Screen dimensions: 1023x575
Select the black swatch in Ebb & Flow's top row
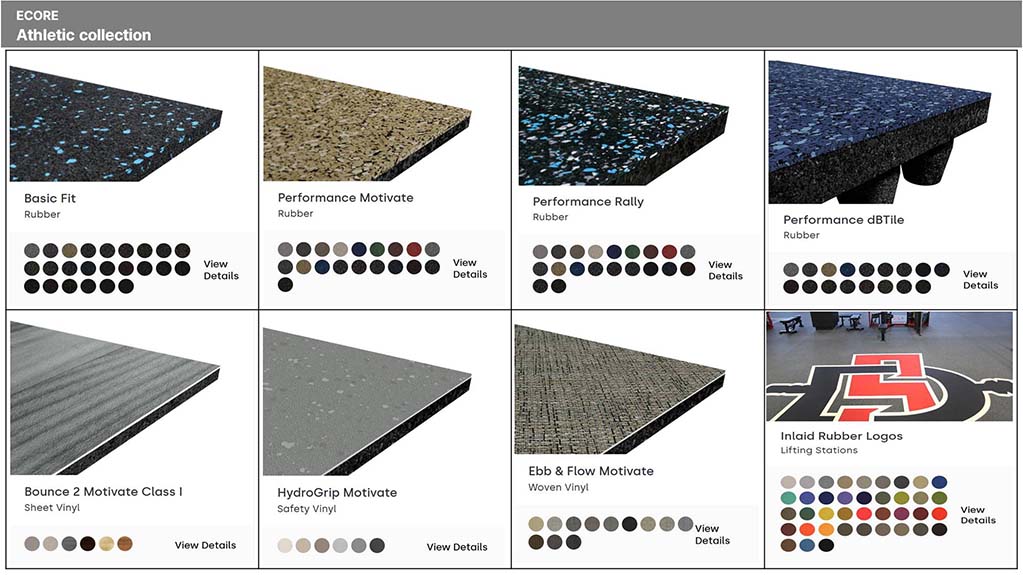click(x=630, y=523)
